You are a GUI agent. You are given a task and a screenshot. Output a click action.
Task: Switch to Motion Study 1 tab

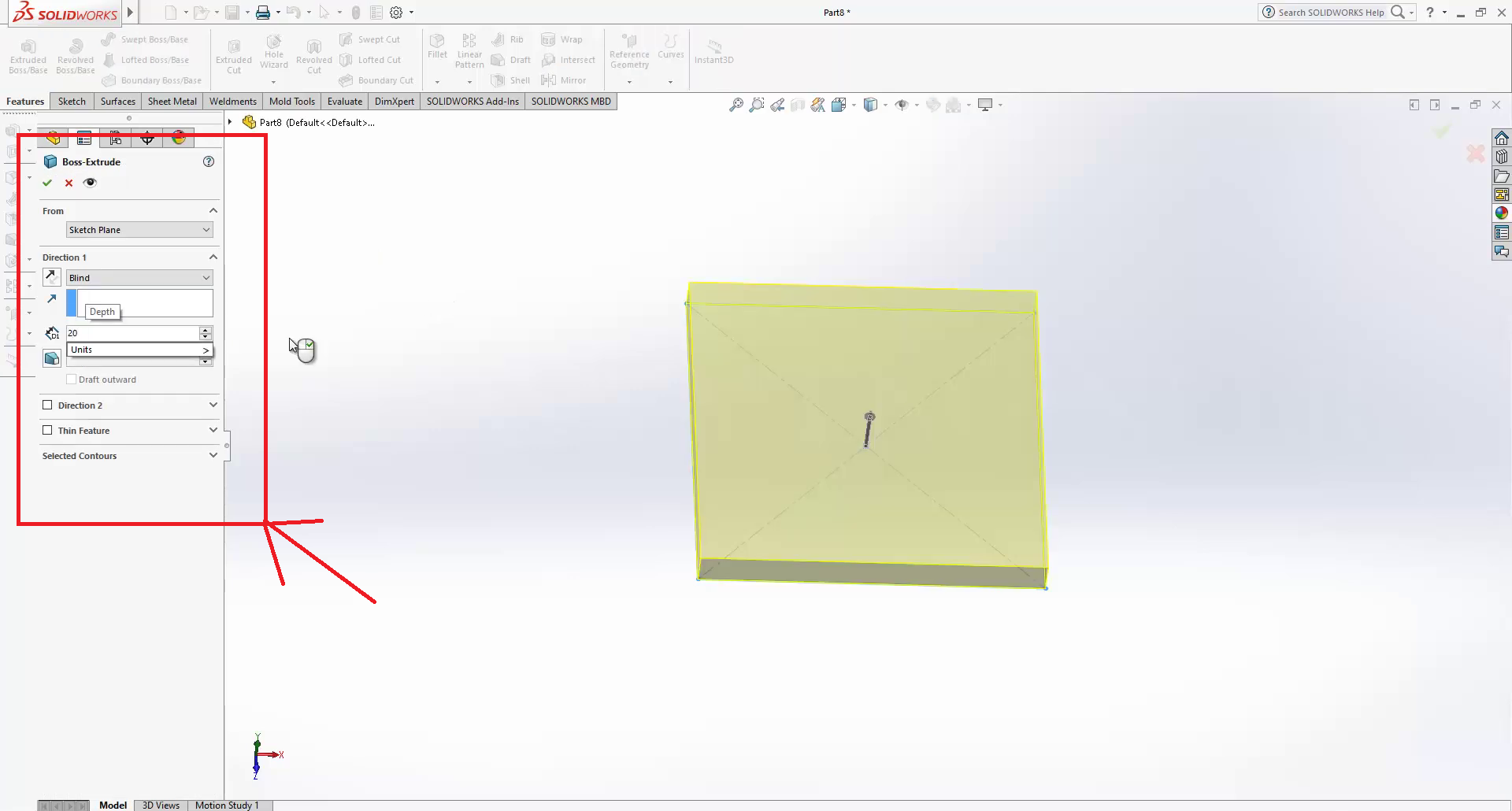pyautogui.click(x=227, y=805)
